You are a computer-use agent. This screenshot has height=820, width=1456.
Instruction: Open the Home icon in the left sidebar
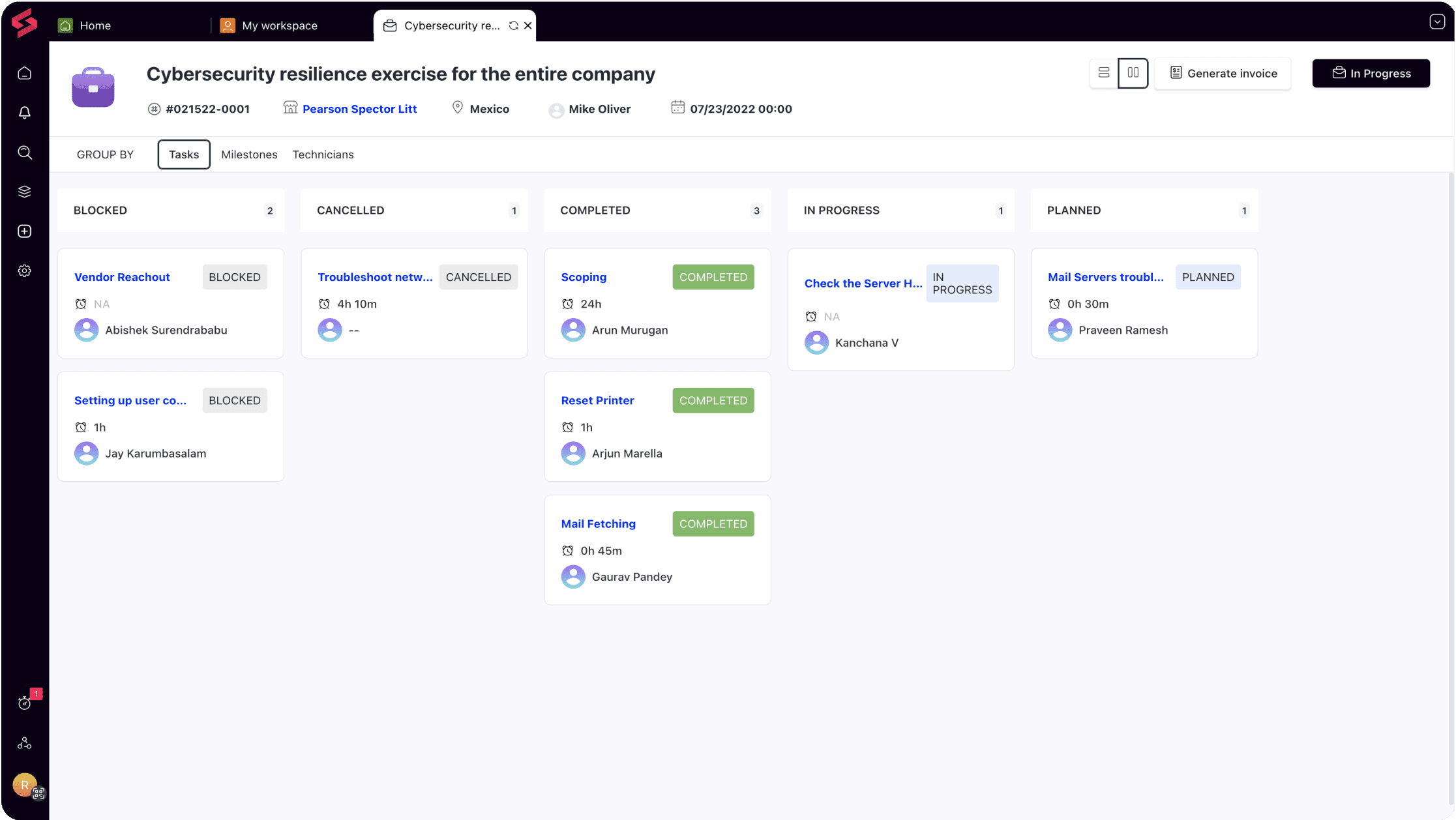[24, 73]
